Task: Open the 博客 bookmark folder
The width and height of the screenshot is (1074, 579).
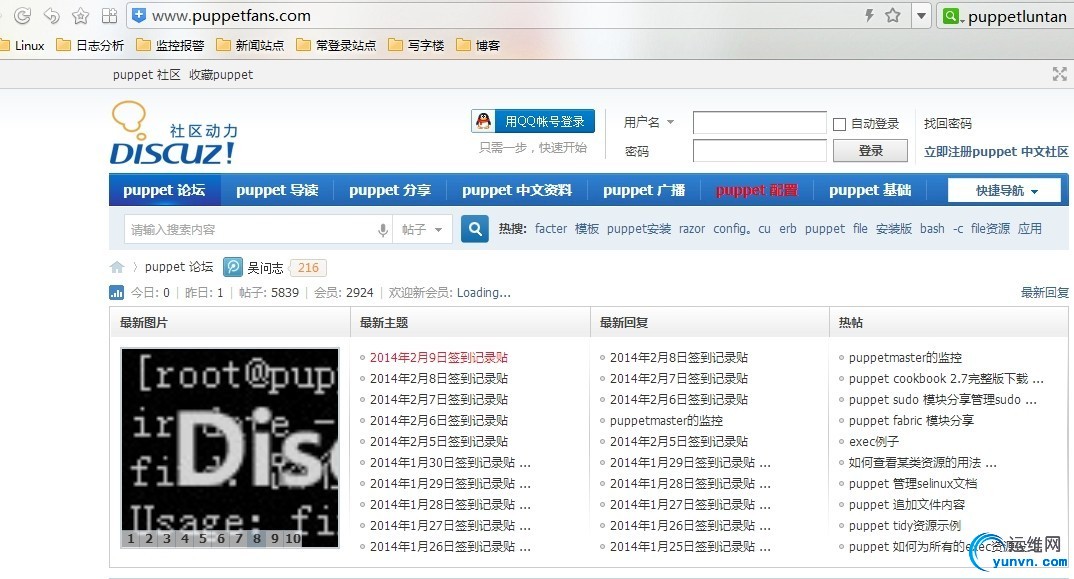Action: 478,45
